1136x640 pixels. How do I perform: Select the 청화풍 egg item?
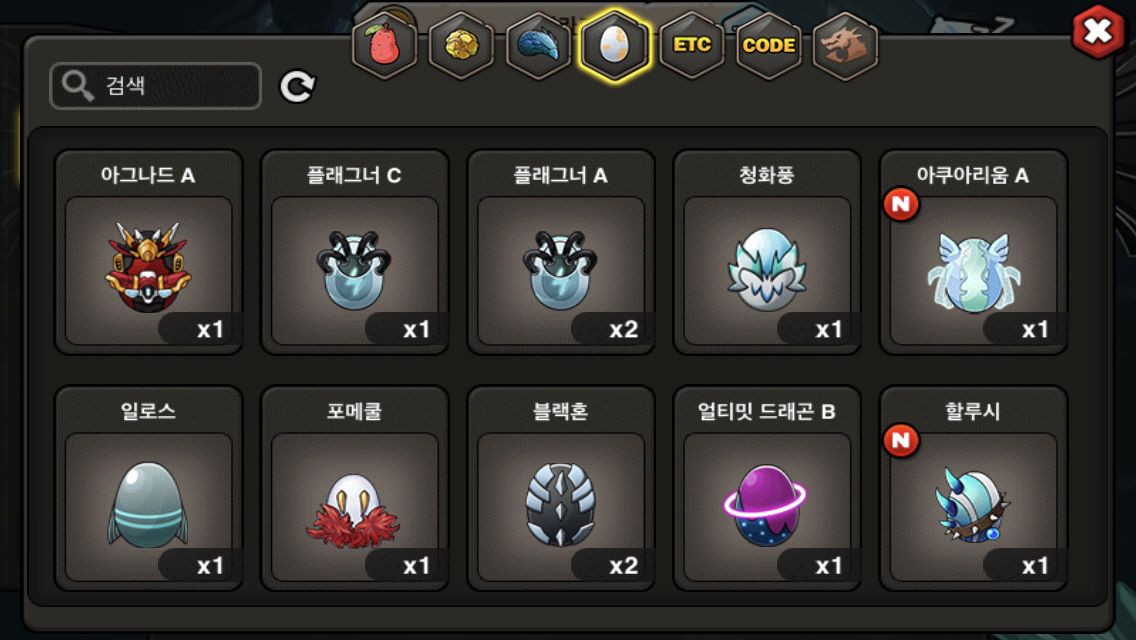pos(767,252)
